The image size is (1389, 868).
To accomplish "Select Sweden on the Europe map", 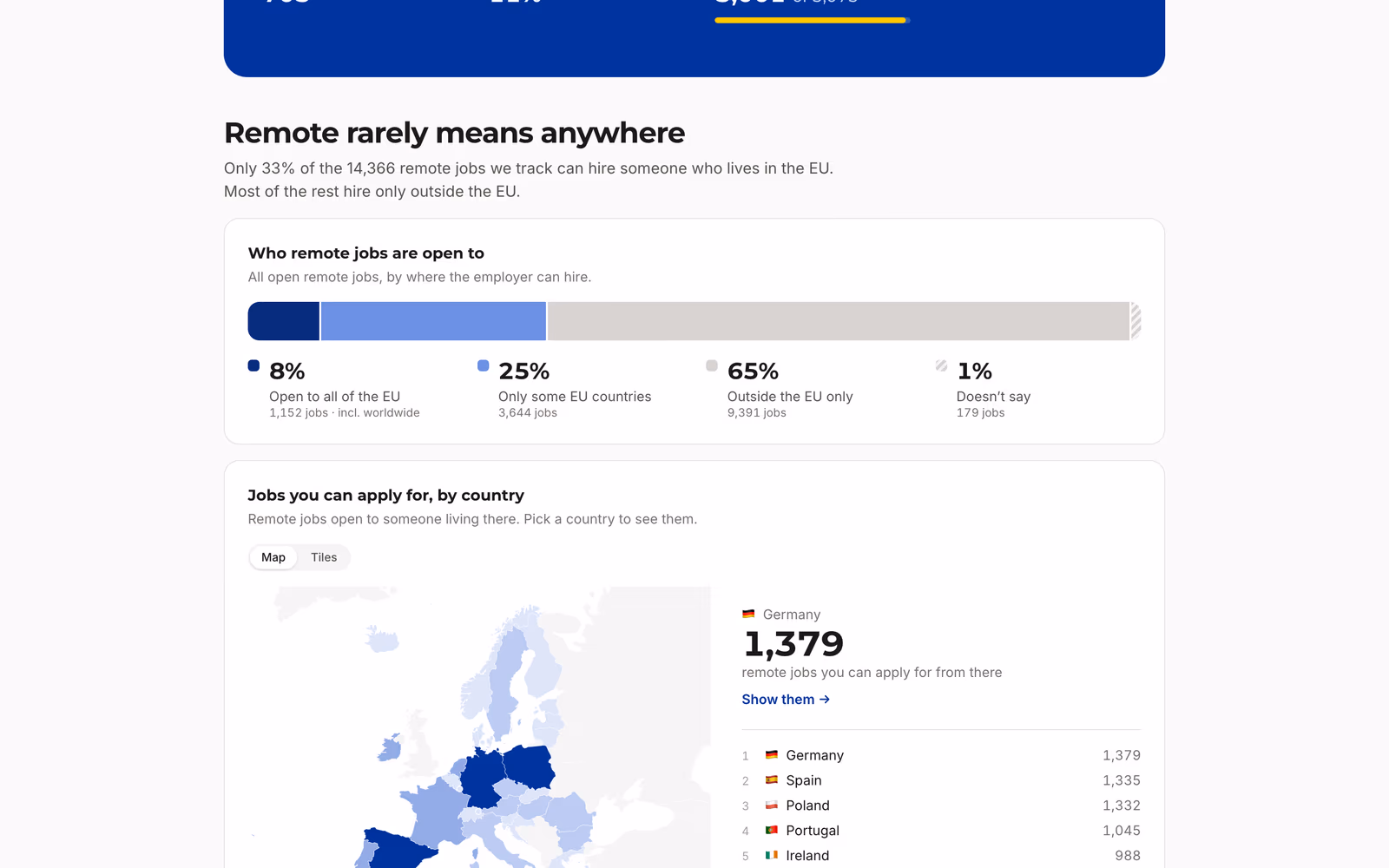I will [507, 686].
